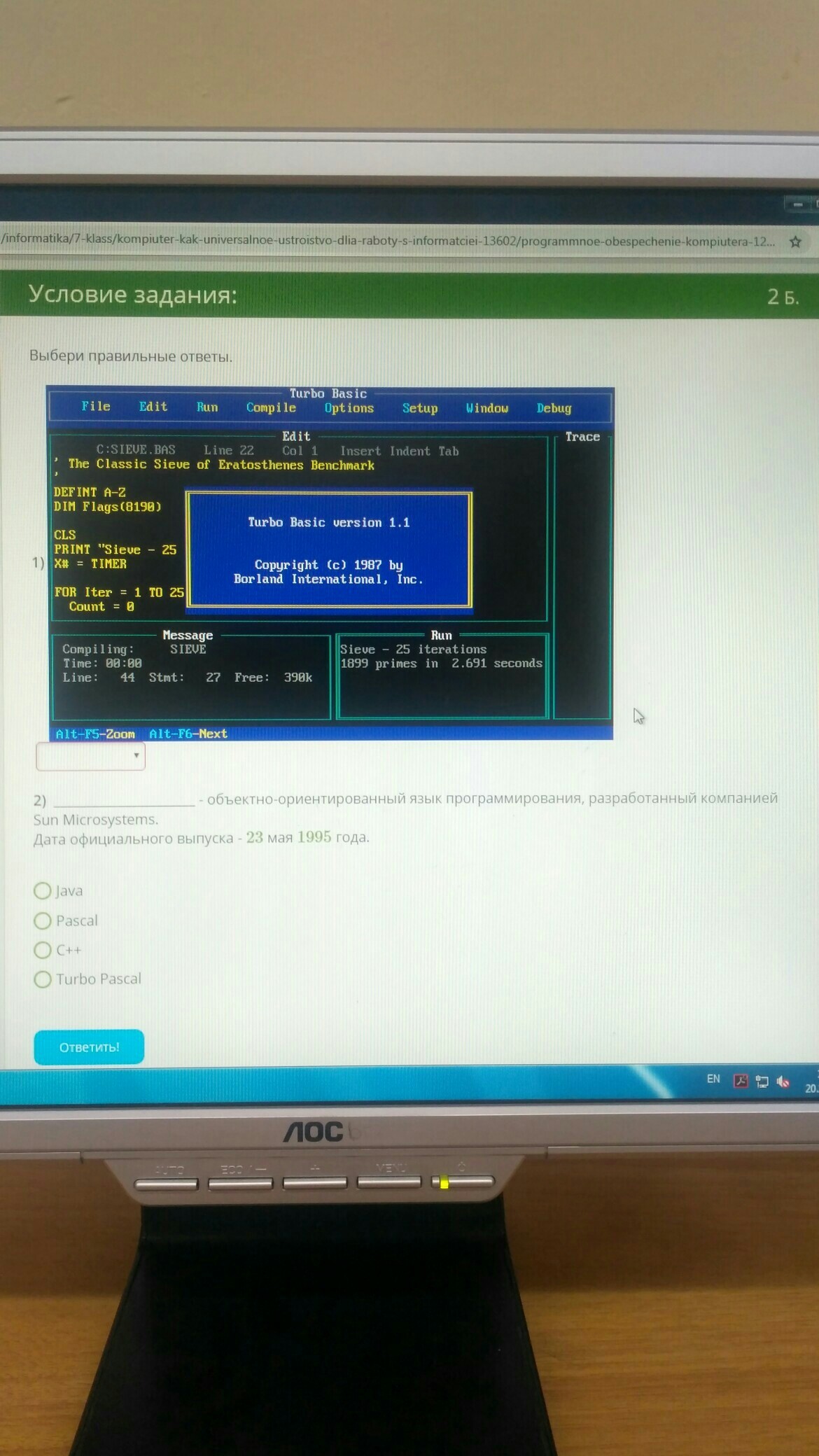This screenshot has height=1456, width=819.
Task: Select the Pascal answer option
Action: [x=43, y=920]
